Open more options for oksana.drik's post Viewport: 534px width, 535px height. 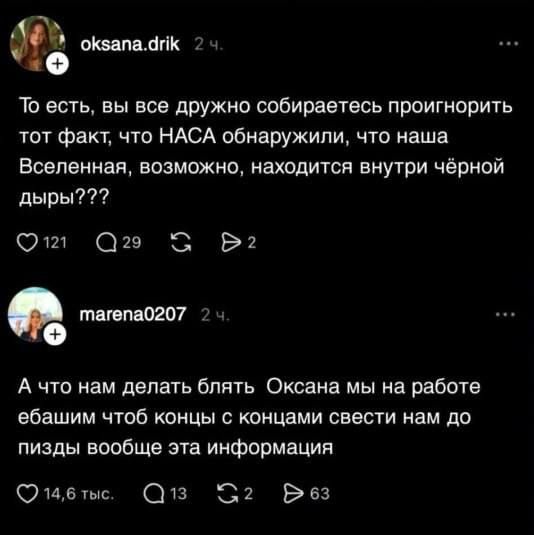508,44
